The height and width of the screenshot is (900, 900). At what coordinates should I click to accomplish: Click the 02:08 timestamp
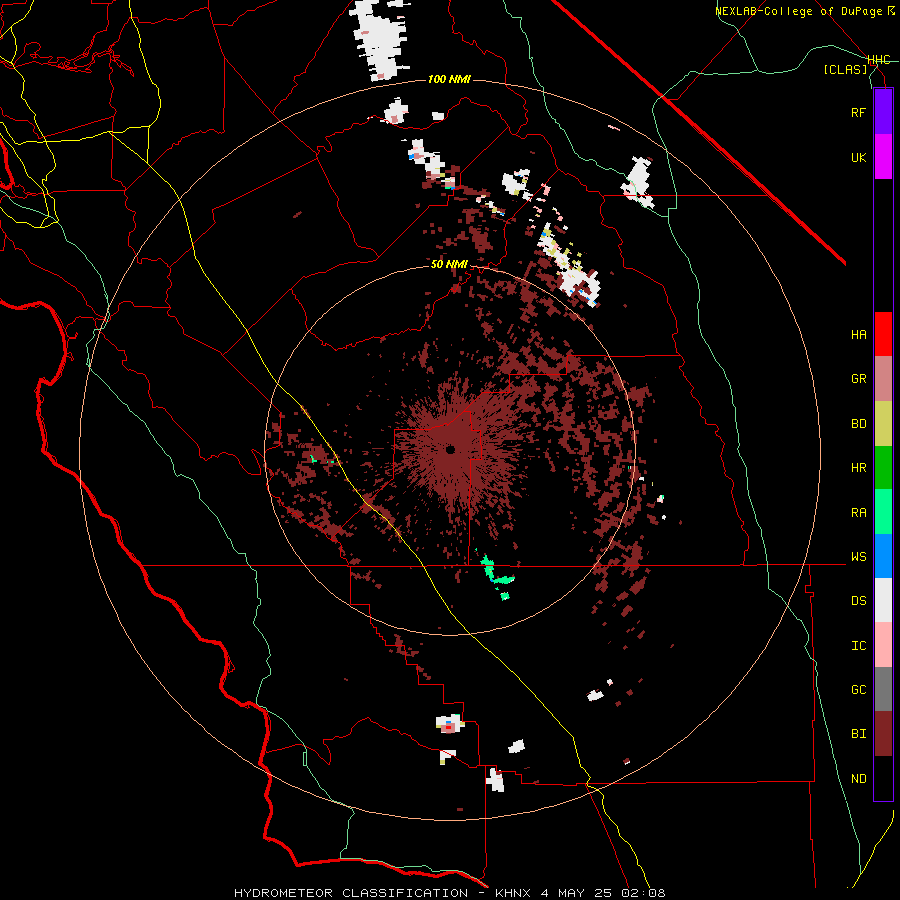tap(642, 893)
